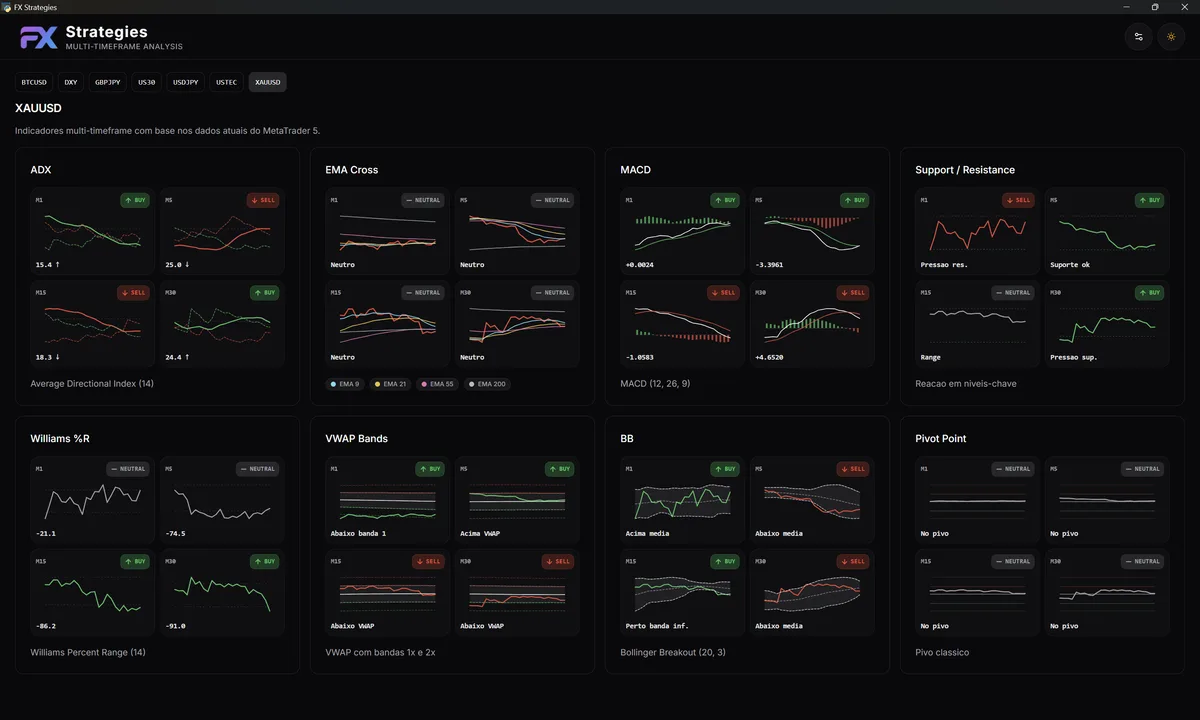The height and width of the screenshot is (720, 1200).
Task: Click the BUY badge on BB M1
Action: tap(725, 468)
